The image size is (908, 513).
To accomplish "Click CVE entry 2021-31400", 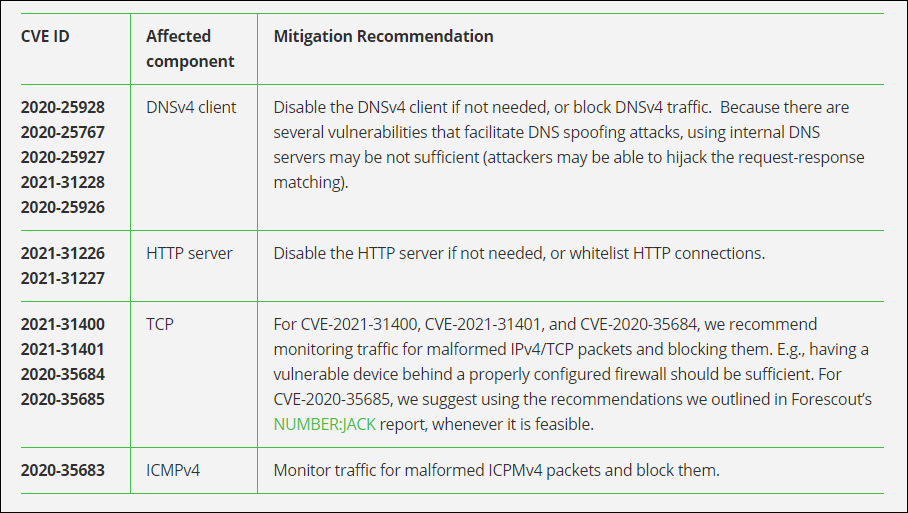I will pos(63,324).
